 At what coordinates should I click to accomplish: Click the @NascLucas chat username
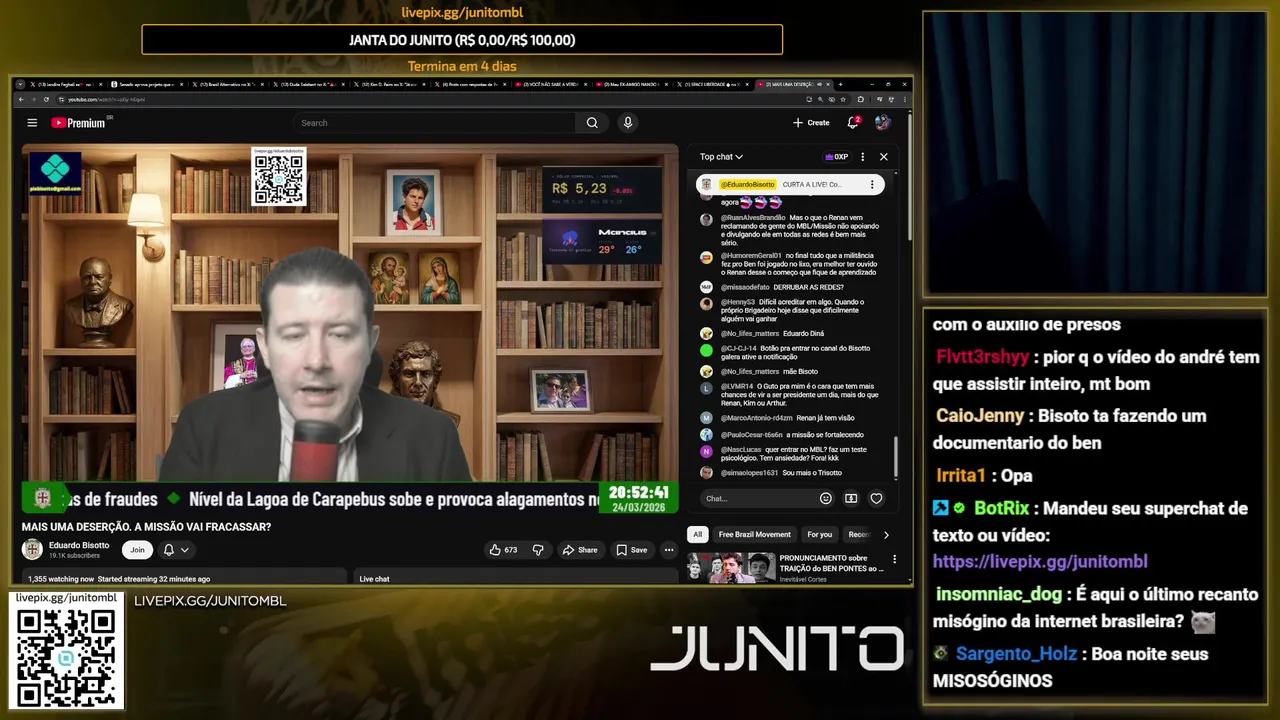coord(741,450)
